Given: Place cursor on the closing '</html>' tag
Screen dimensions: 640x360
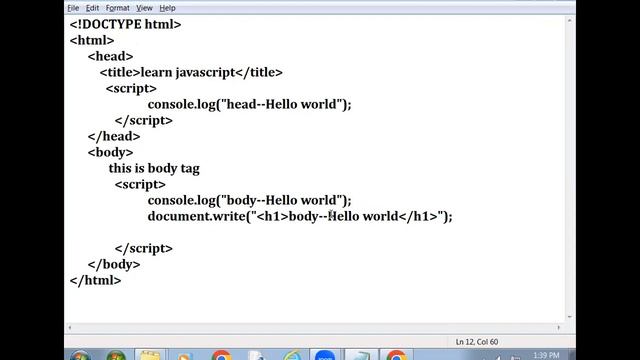Looking at the screenshot, I should tap(96, 280).
